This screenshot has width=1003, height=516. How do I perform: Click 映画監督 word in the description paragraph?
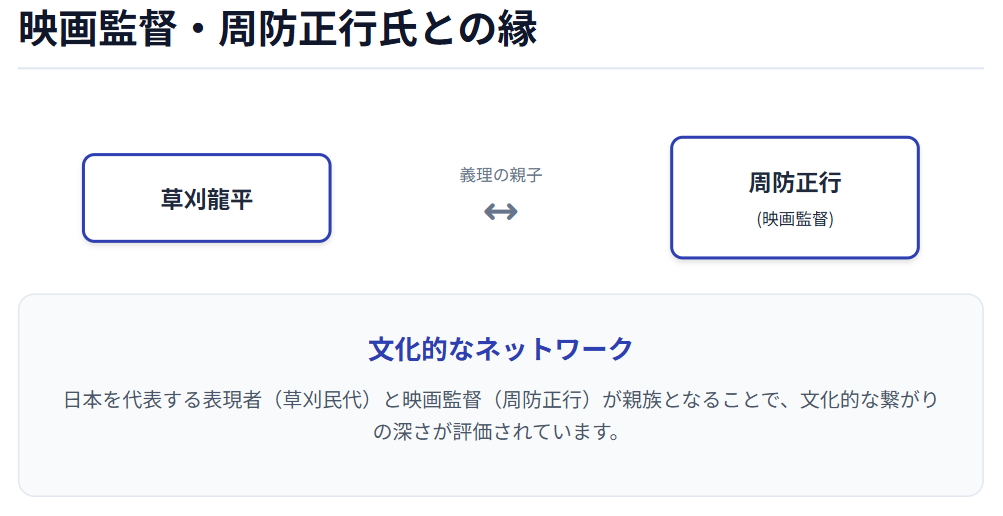[x=437, y=400]
